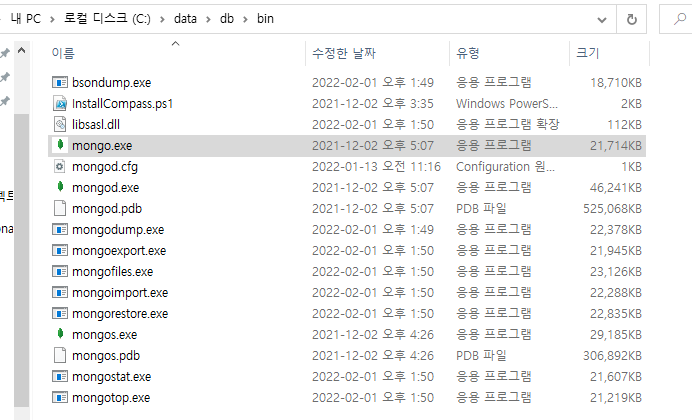
Task: Select the mongo.exe file name
Action: click(102, 146)
